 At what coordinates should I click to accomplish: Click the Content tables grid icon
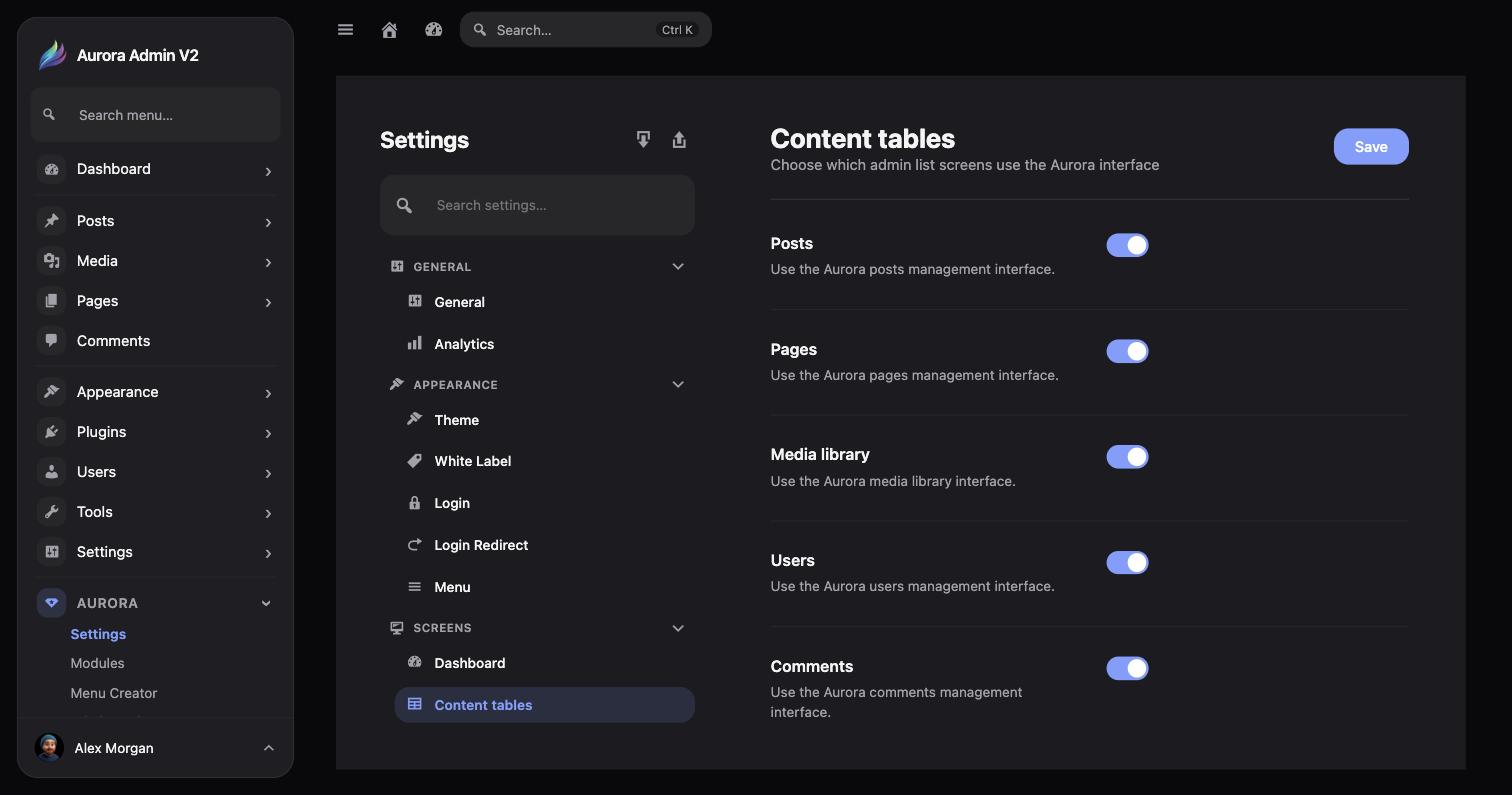coord(415,704)
